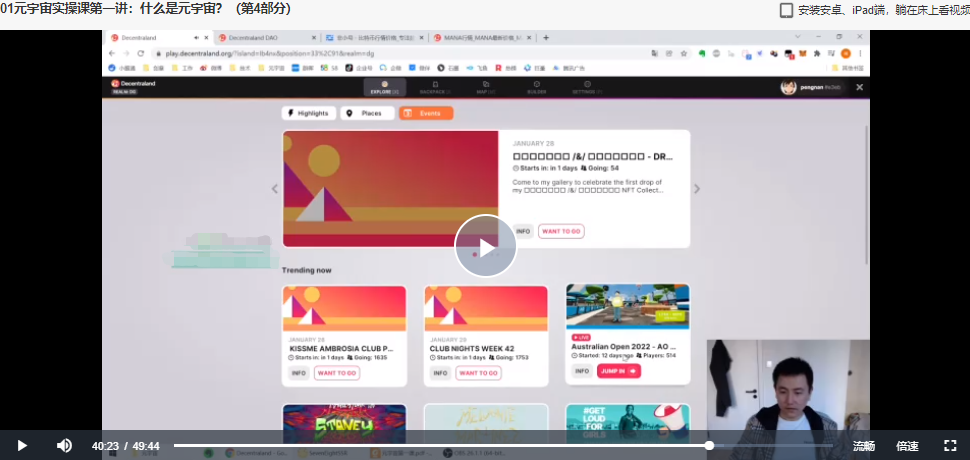Switch to the Decentraland DAO browser tab
The image size is (970, 460).
pyautogui.click(x=267, y=38)
